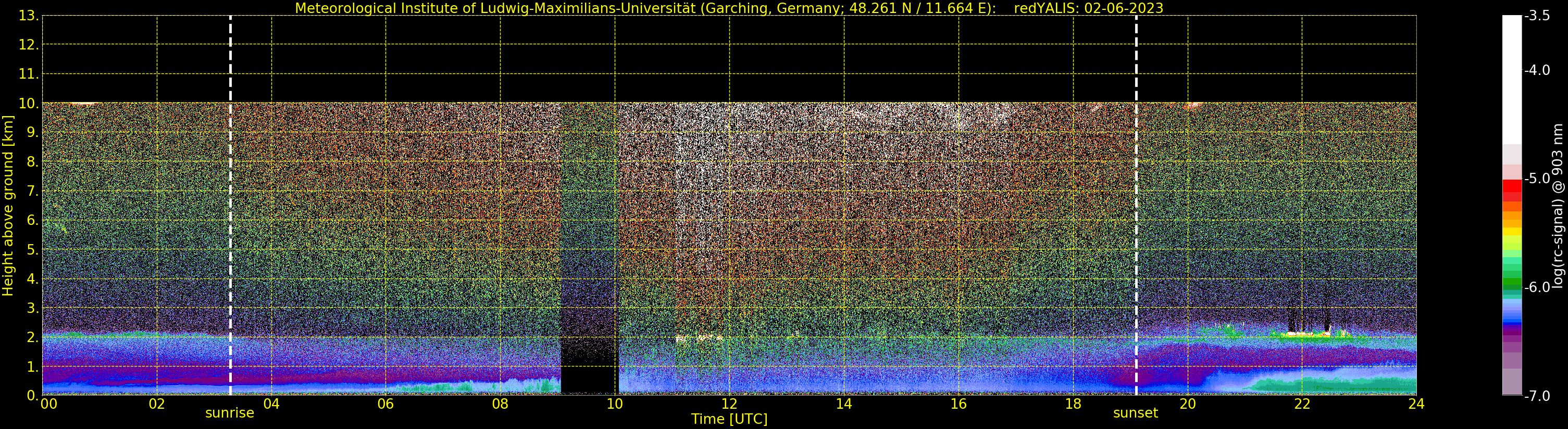Click the white segment of the colorbar
Screen dimensions: 1568x429
point(1512,79)
